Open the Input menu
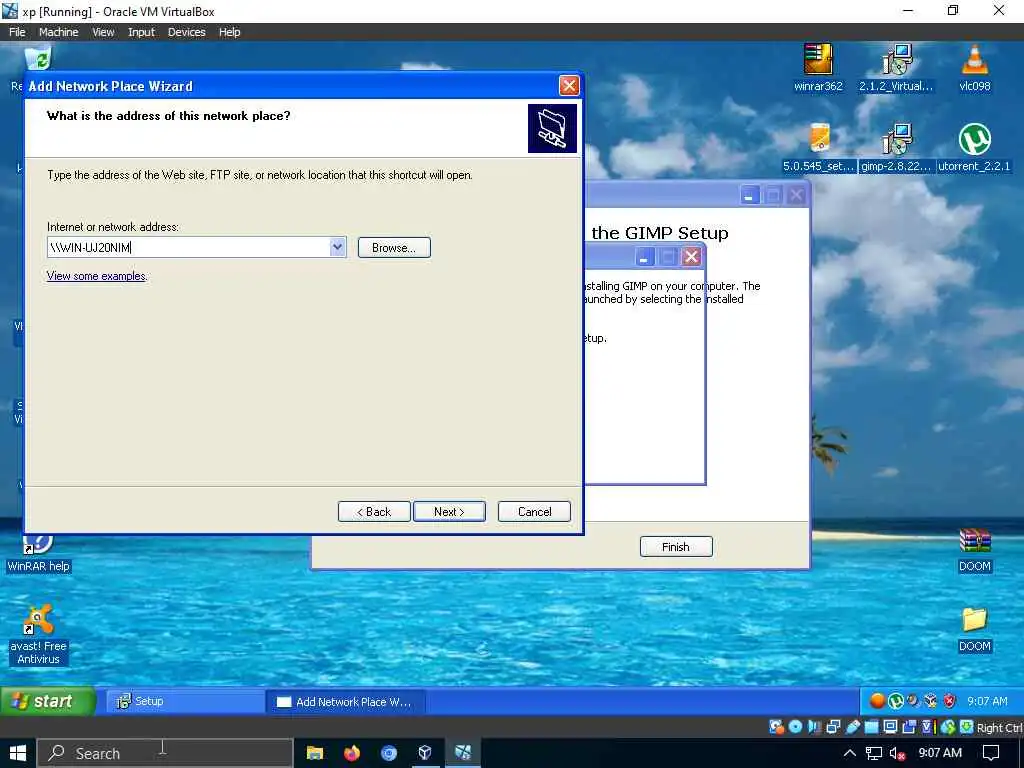 tap(141, 32)
